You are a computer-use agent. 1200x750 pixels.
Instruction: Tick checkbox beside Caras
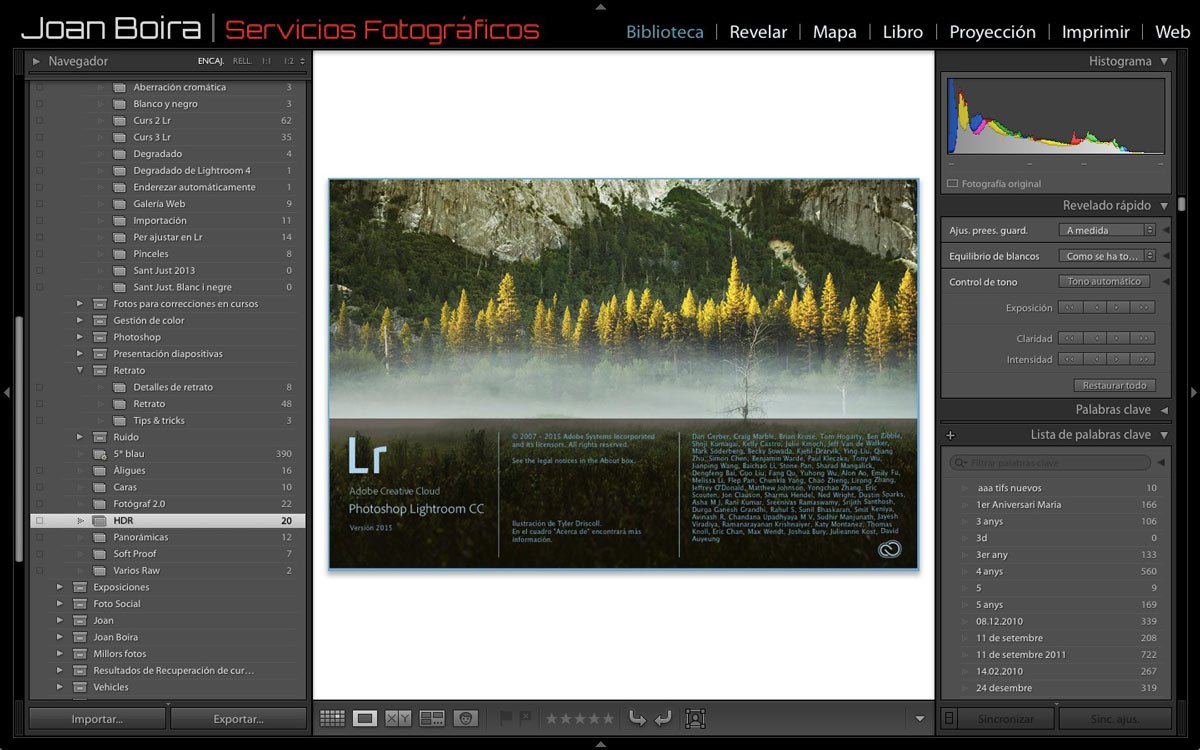[x=39, y=488]
